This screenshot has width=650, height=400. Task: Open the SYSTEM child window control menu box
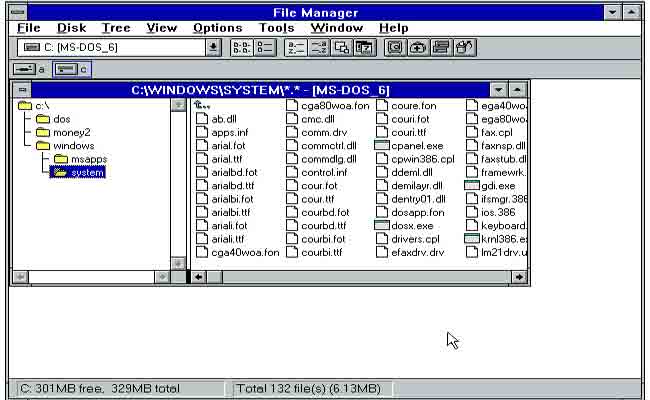coord(22,90)
